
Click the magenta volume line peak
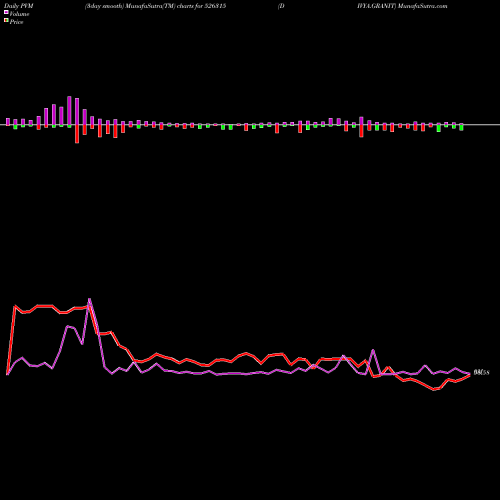pos(89,299)
